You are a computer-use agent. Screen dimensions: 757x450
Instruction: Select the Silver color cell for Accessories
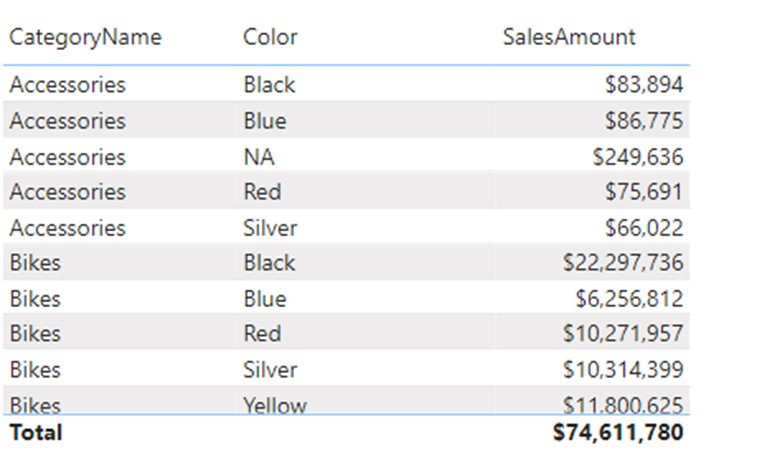click(x=270, y=228)
